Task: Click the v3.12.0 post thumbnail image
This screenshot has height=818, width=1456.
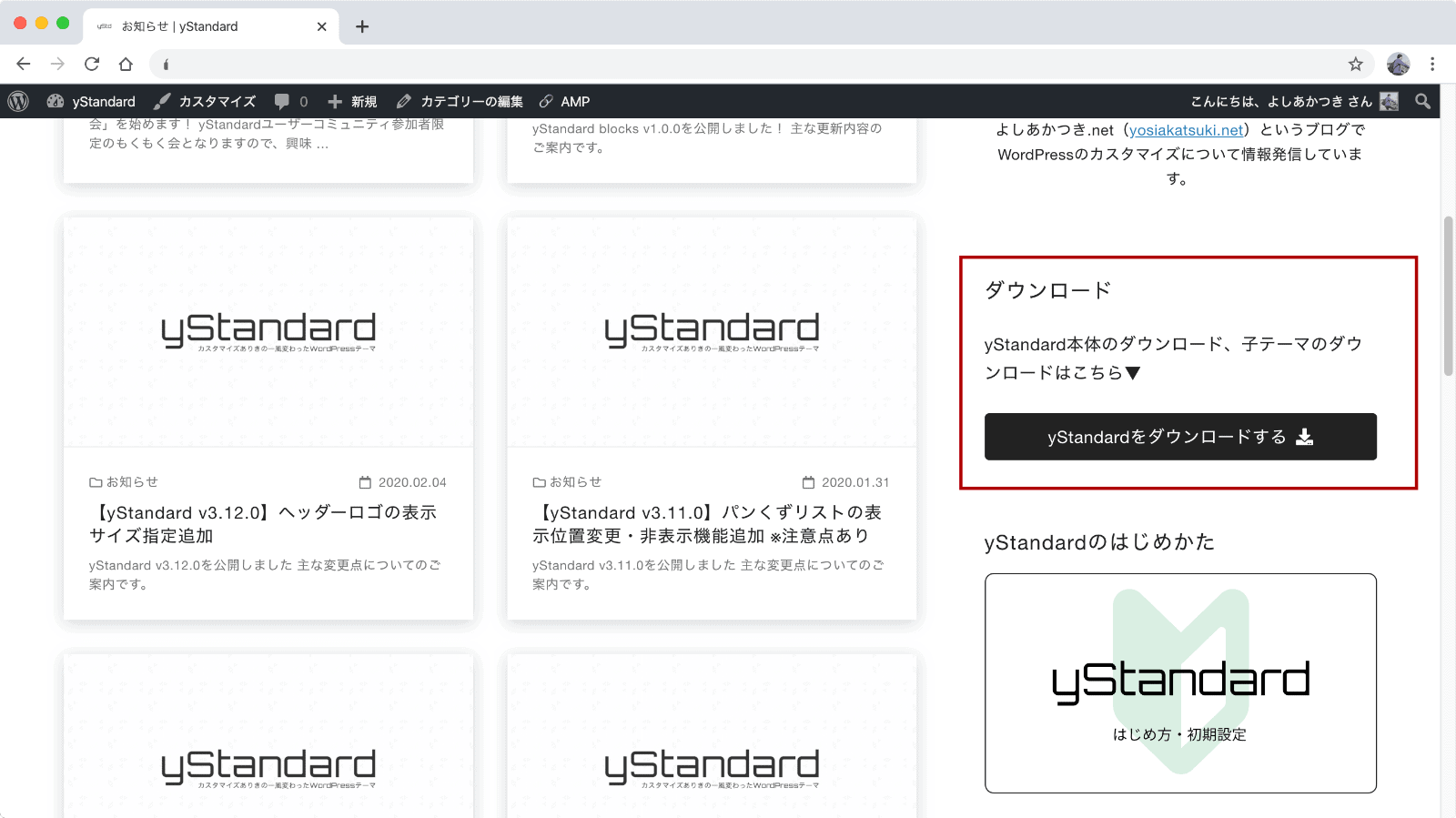Action: click(268, 332)
